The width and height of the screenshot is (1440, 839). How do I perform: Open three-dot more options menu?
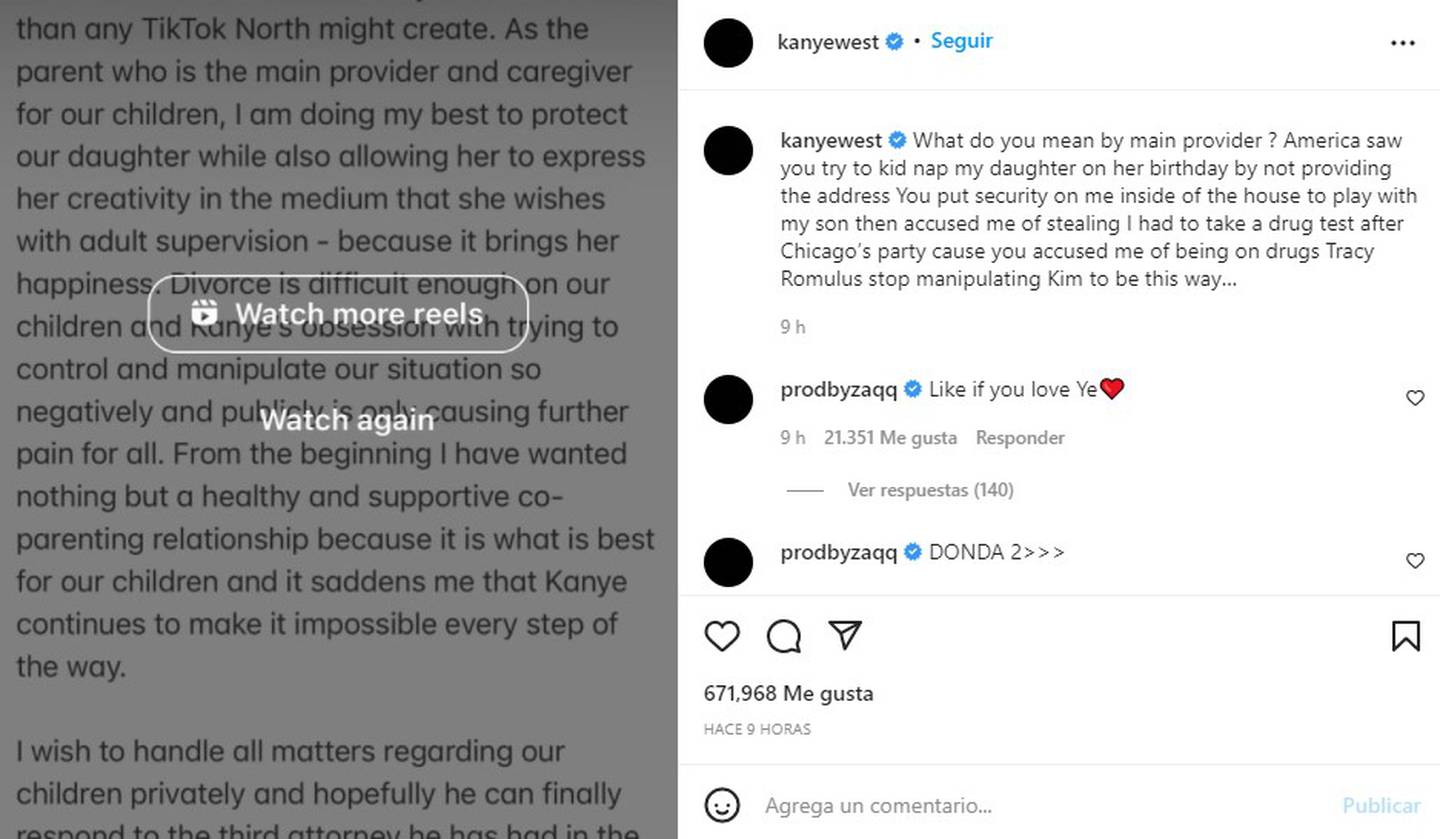pyautogui.click(x=1403, y=43)
